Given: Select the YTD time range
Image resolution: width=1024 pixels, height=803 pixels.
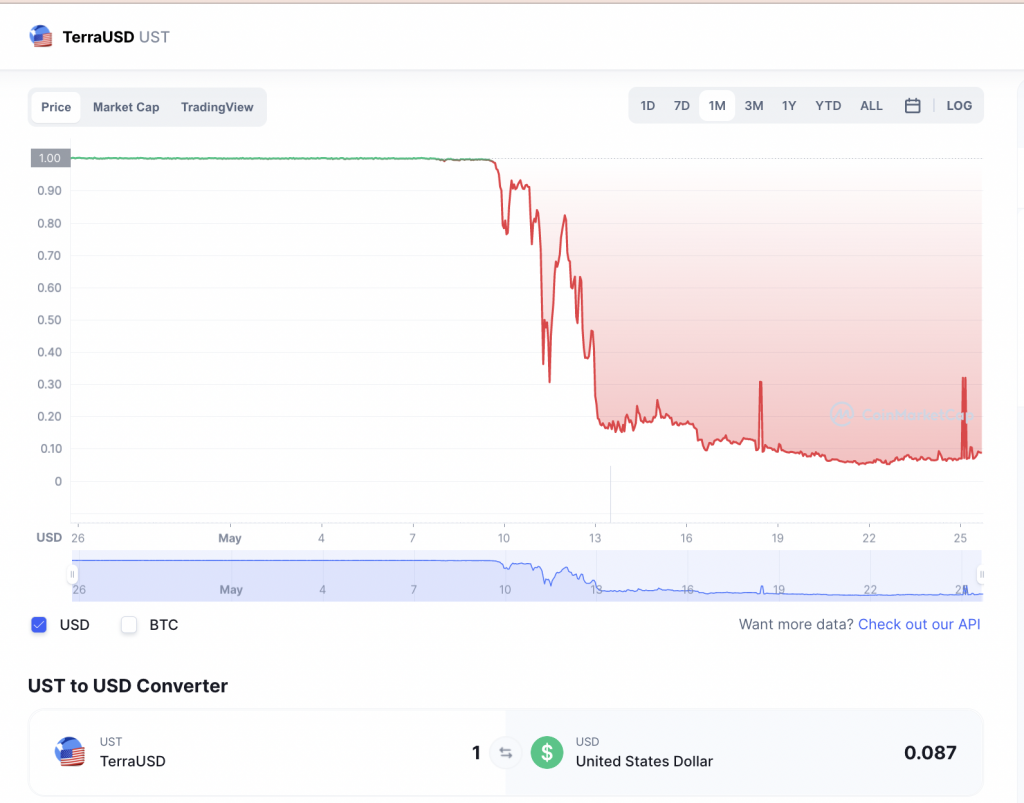Looking at the screenshot, I should click(828, 106).
